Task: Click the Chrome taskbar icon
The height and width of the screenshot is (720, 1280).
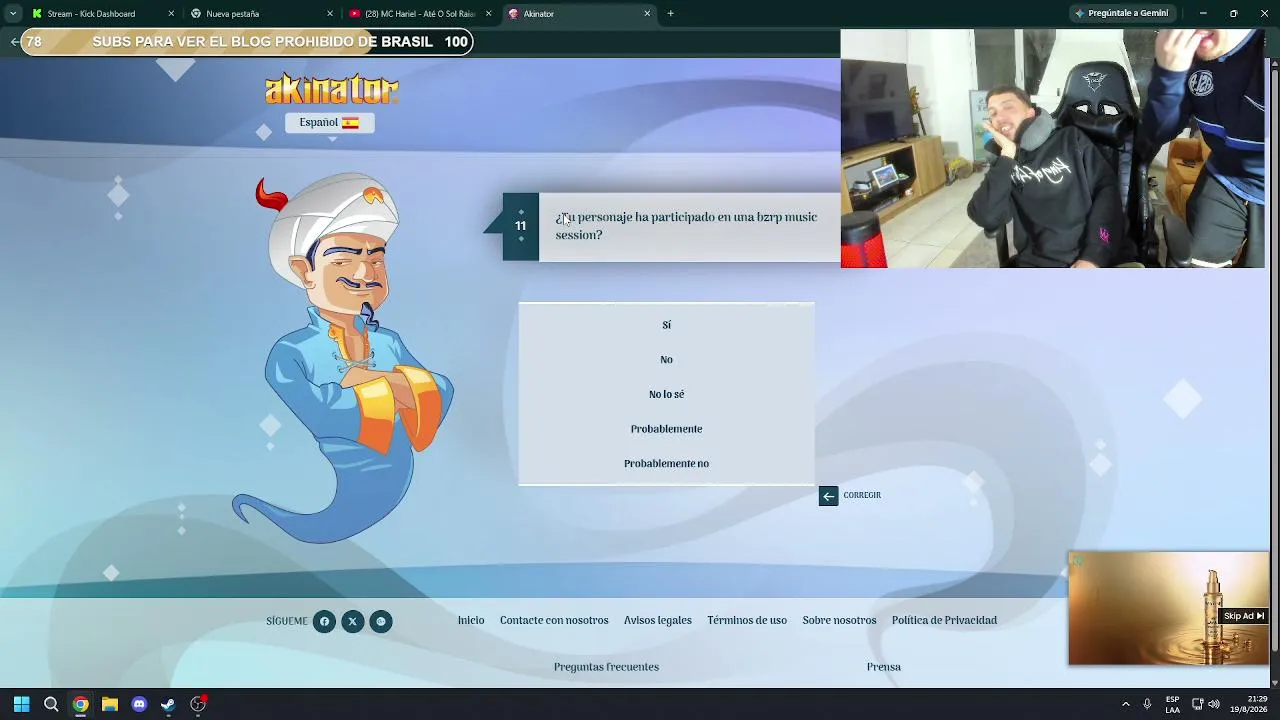Action: 80,704
